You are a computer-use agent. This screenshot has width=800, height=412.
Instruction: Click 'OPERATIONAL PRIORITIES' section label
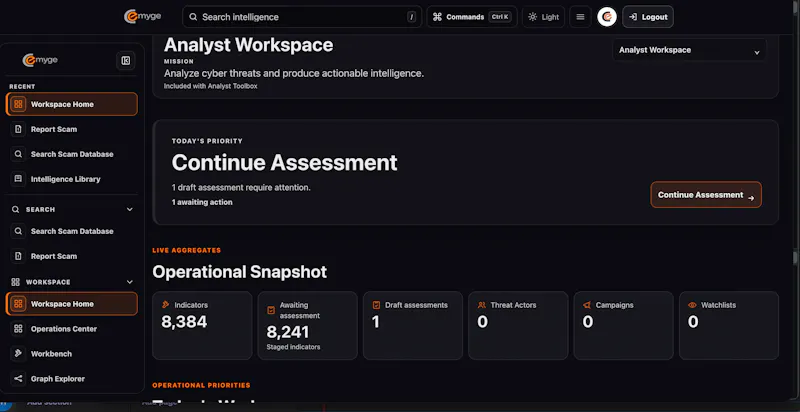[202, 385]
